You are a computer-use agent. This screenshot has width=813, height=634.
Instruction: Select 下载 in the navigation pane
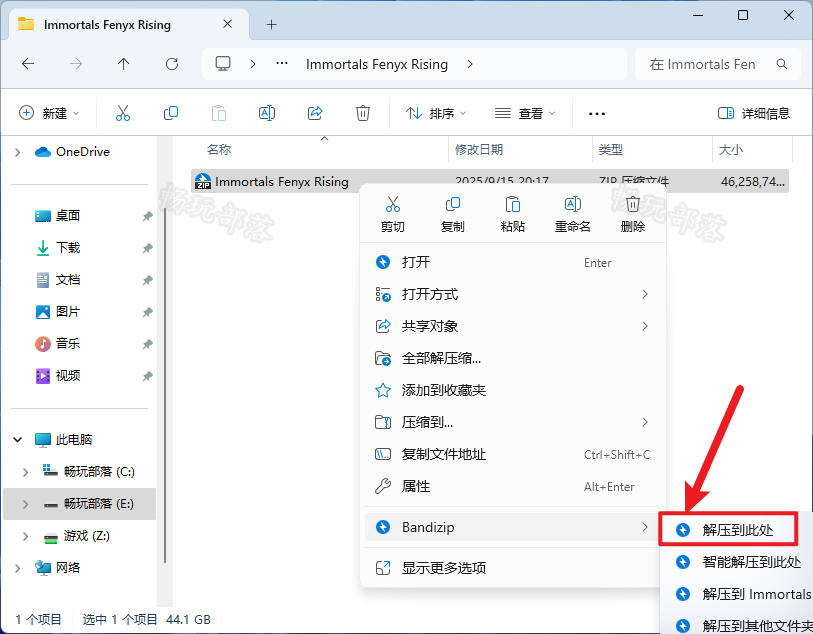tap(68, 248)
